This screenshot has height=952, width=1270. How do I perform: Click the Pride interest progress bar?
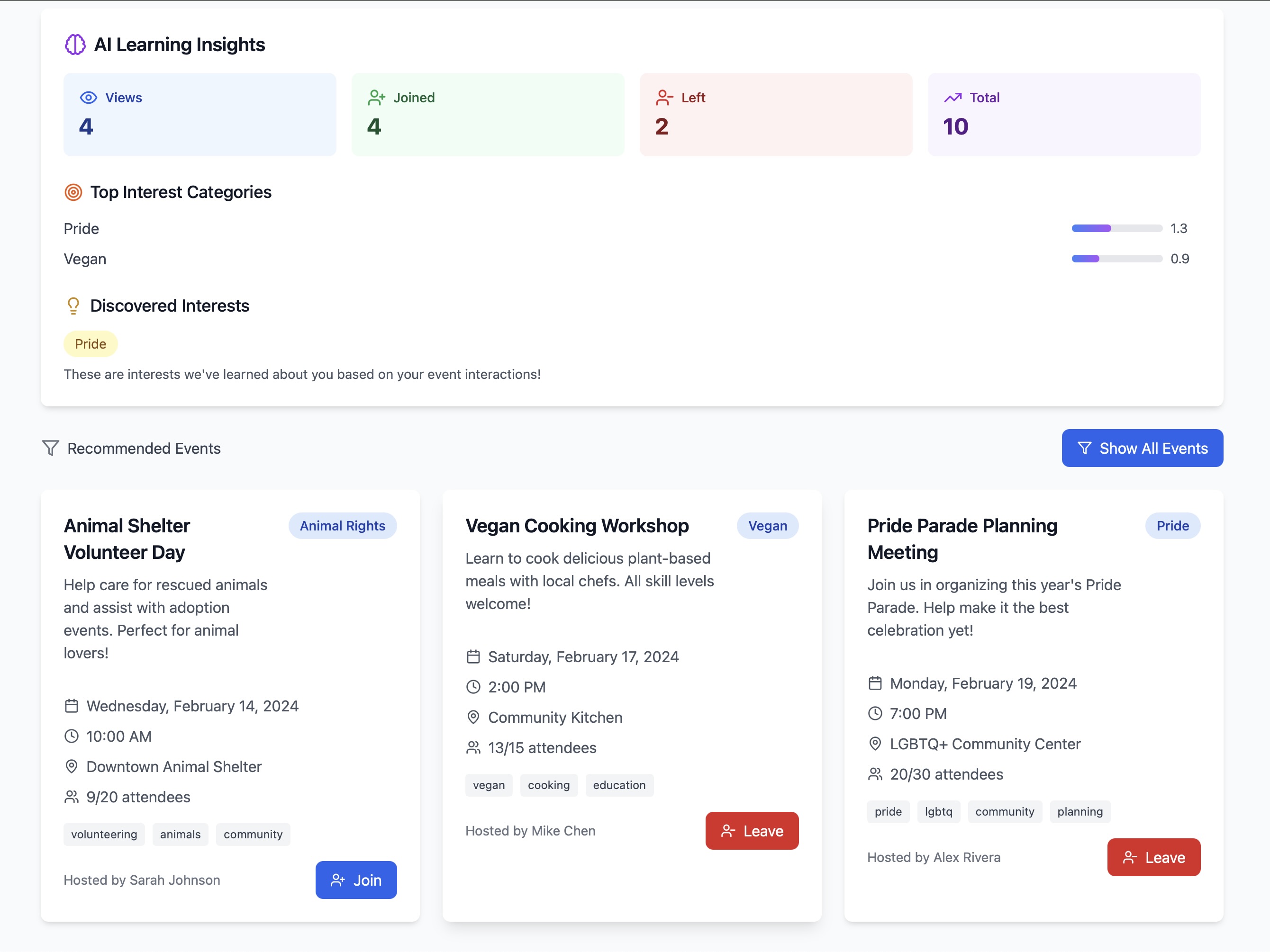coord(1117,228)
